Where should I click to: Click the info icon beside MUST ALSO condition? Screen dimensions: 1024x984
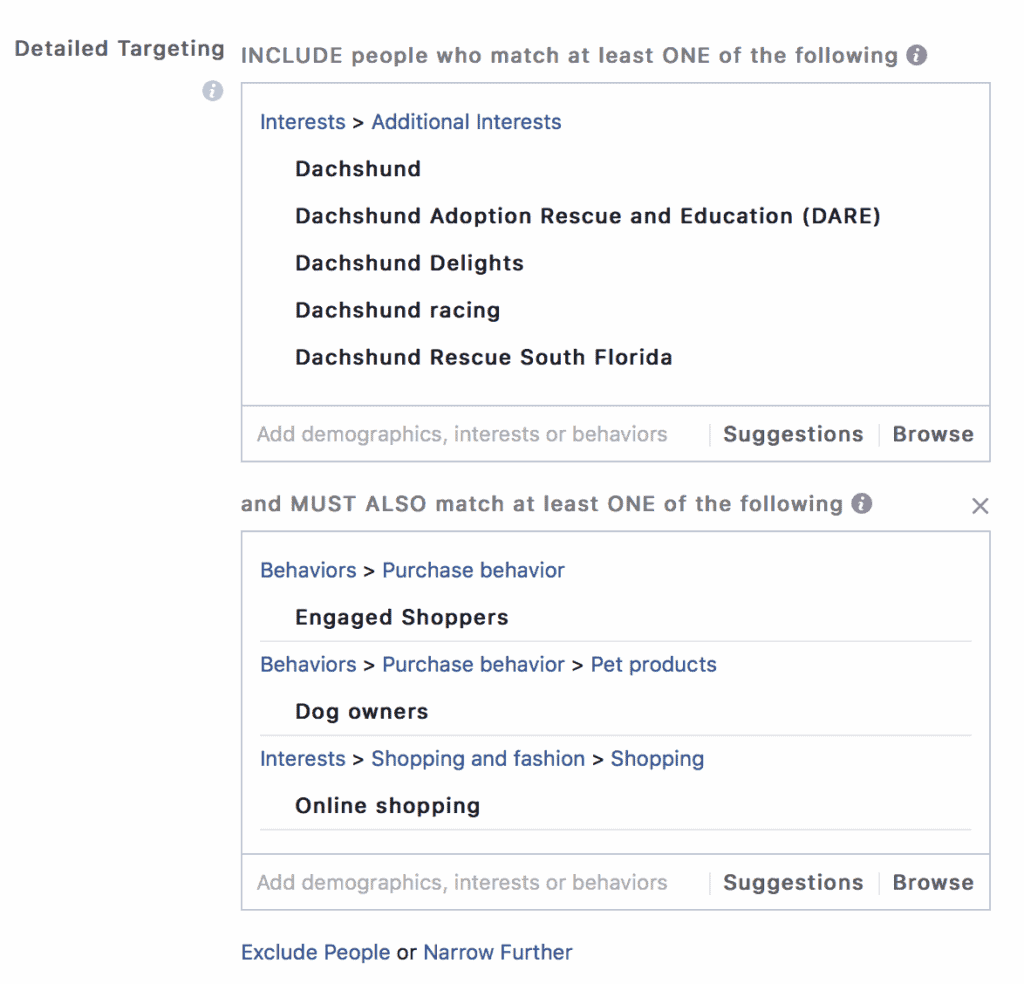pos(862,505)
